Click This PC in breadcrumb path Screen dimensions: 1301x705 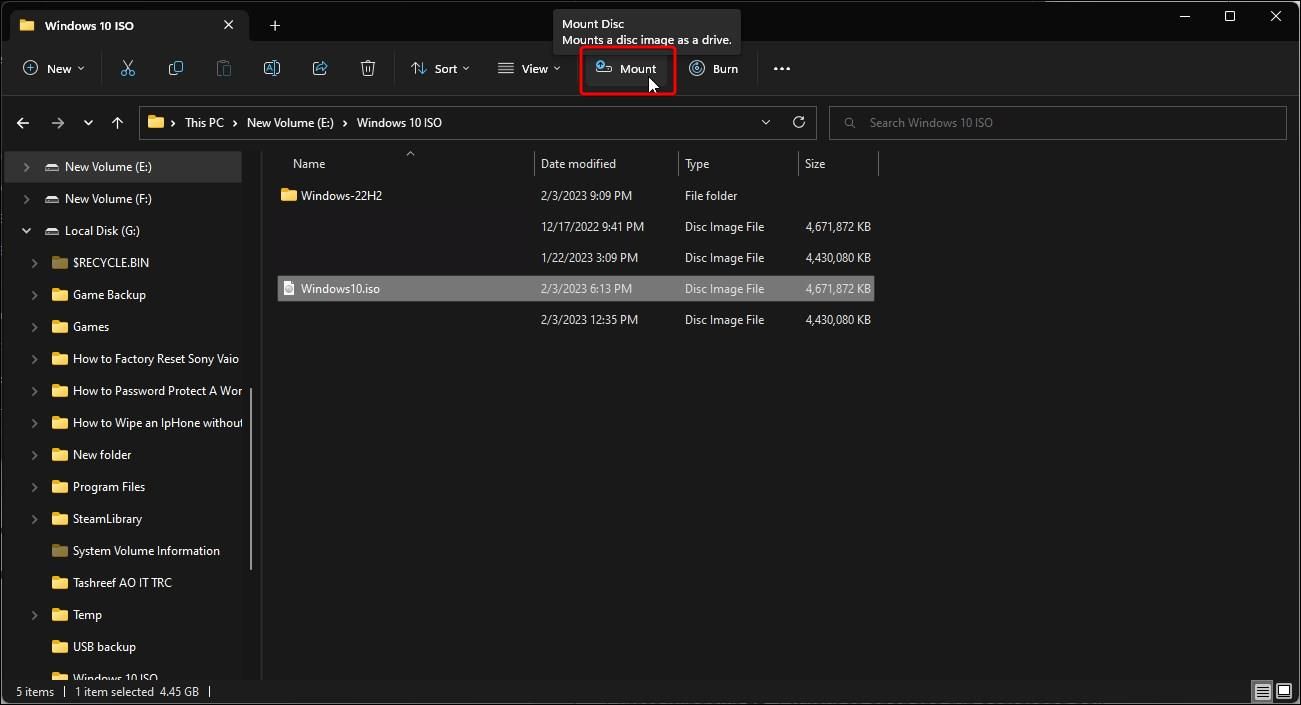point(204,123)
